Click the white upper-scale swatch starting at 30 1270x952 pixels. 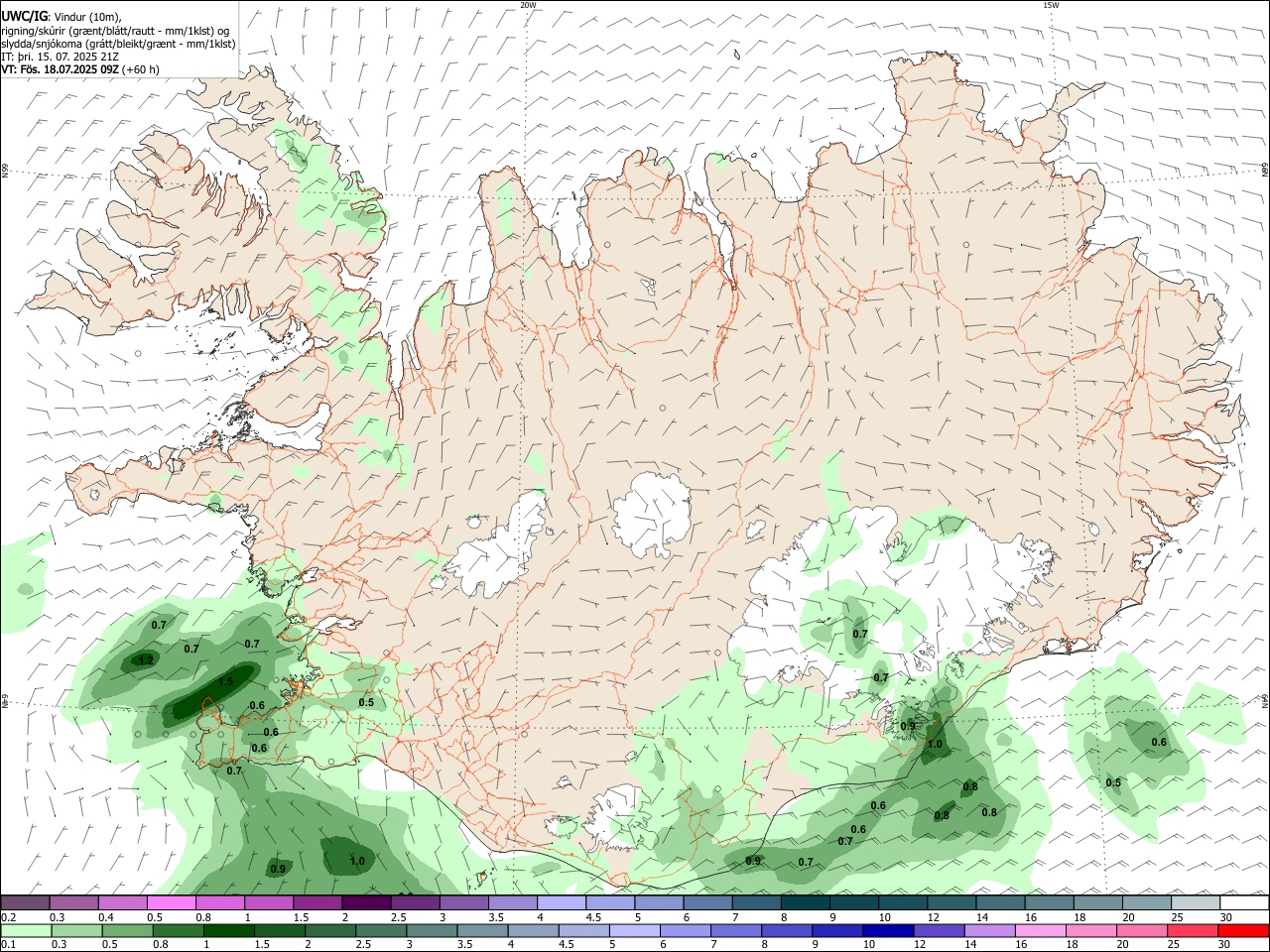[1245, 902]
